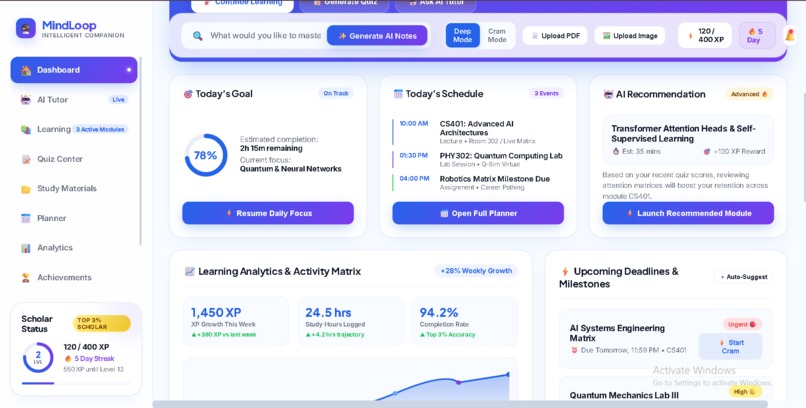Click the search magnifier icon
The image size is (806, 408).
click(x=197, y=36)
